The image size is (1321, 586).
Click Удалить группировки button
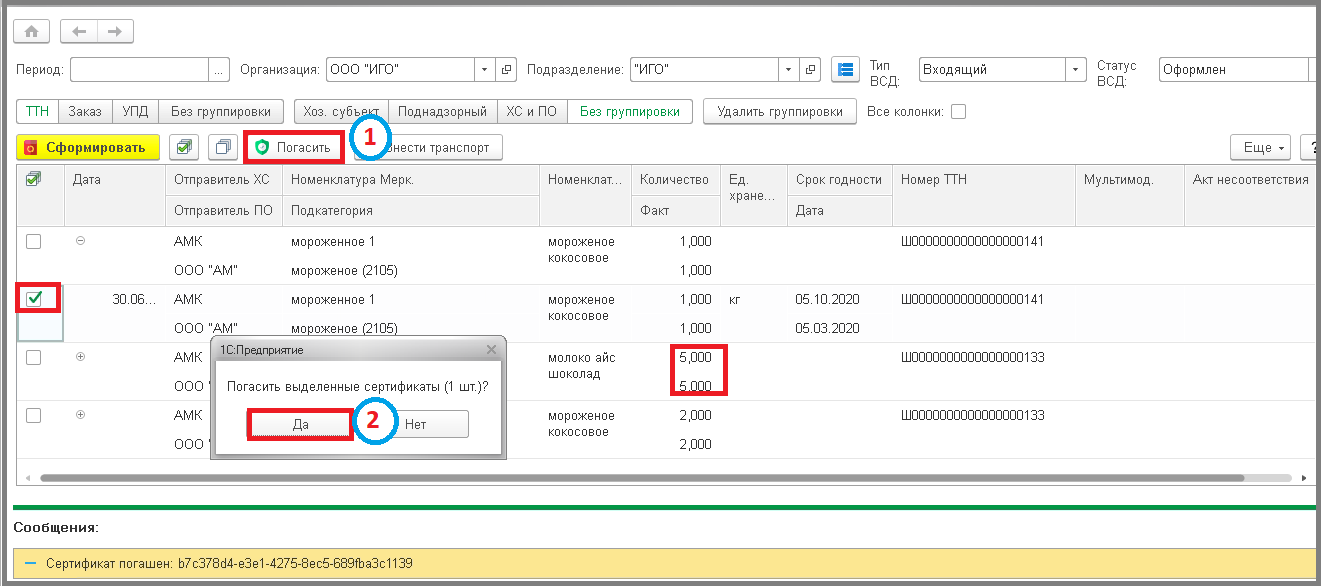click(x=780, y=111)
